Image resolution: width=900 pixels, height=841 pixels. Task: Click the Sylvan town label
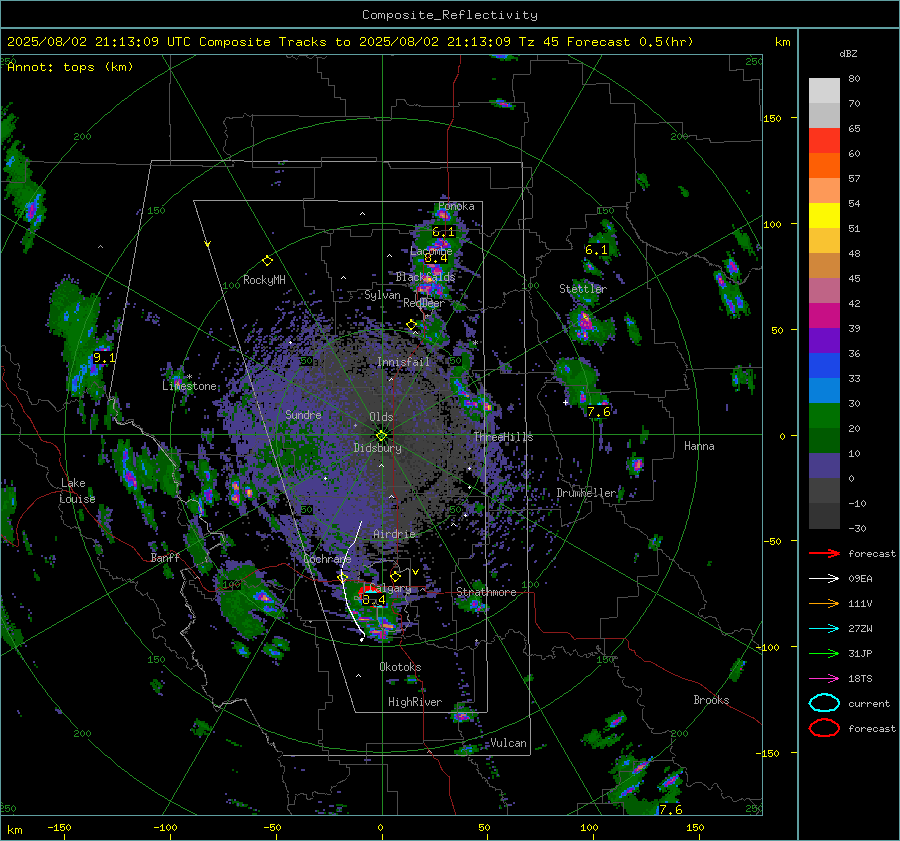[382, 295]
